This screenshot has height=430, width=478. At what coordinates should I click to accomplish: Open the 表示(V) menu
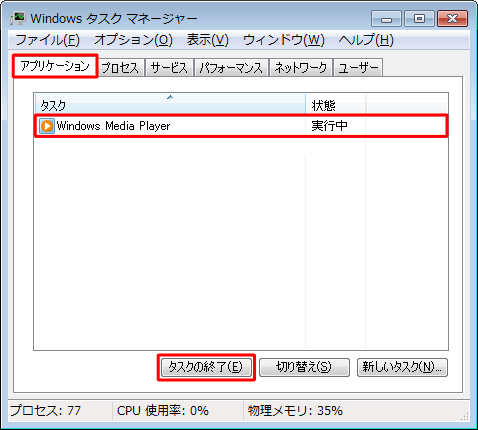pyautogui.click(x=207, y=40)
